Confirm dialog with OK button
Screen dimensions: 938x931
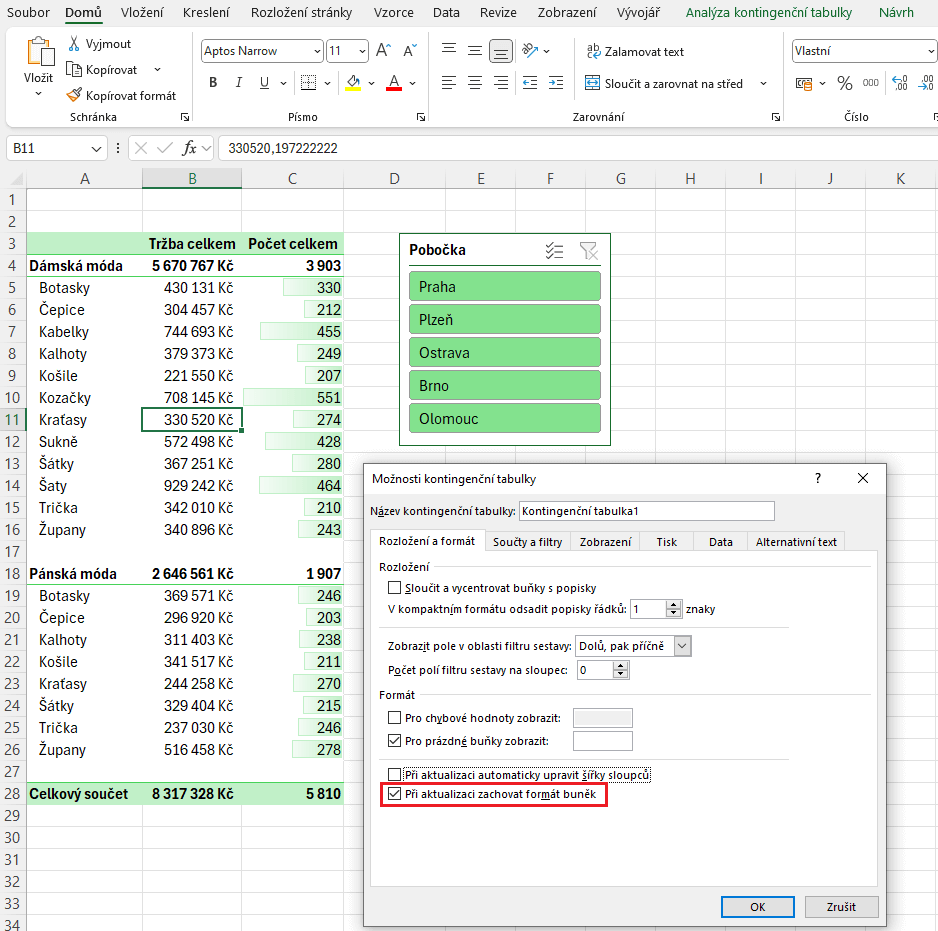pos(757,907)
